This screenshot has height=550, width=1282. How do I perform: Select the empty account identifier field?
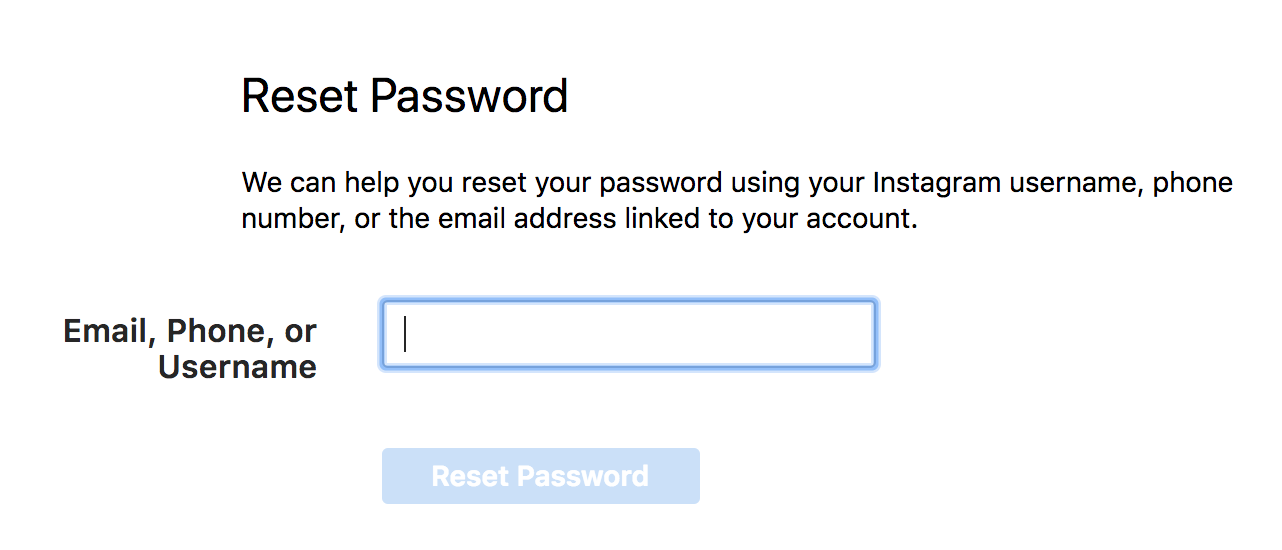(628, 334)
